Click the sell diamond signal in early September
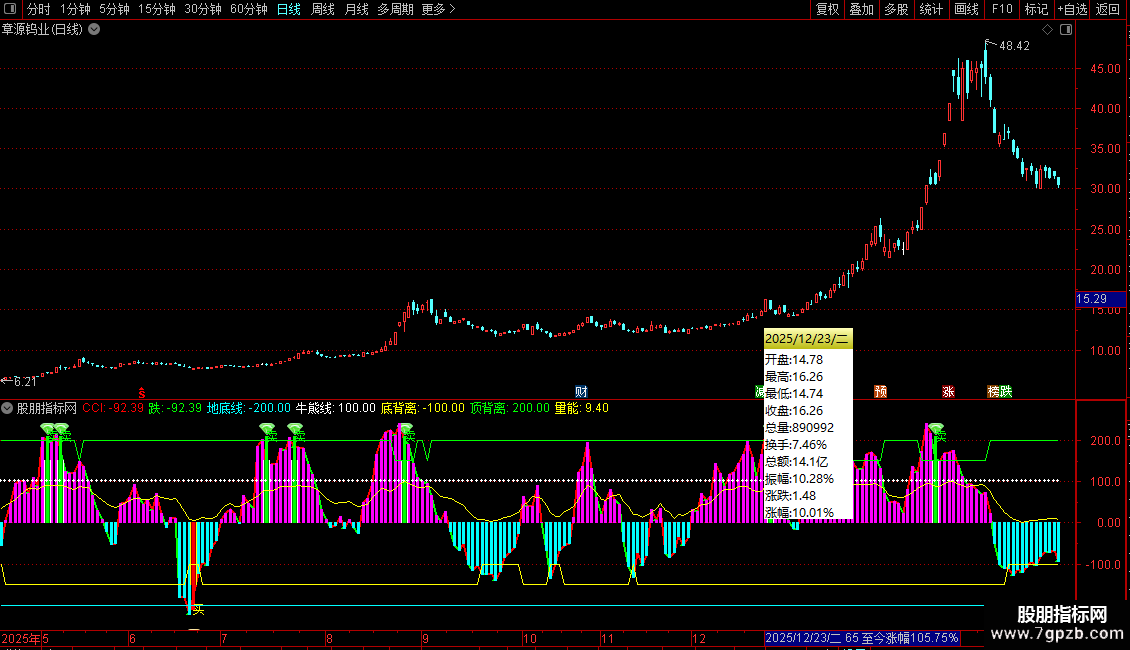The image size is (1130, 650). pos(406,428)
